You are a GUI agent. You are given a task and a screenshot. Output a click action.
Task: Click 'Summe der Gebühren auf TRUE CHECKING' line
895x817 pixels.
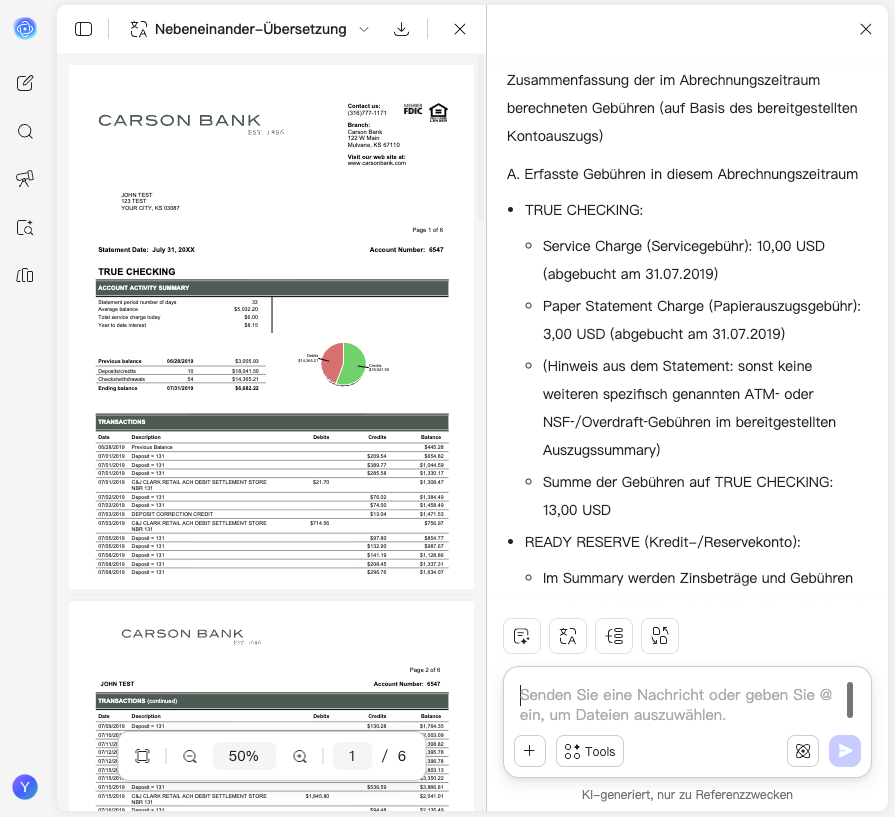coord(687,496)
